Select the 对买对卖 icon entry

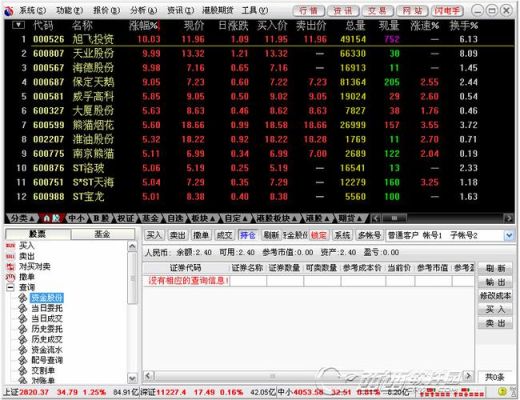[10, 267]
